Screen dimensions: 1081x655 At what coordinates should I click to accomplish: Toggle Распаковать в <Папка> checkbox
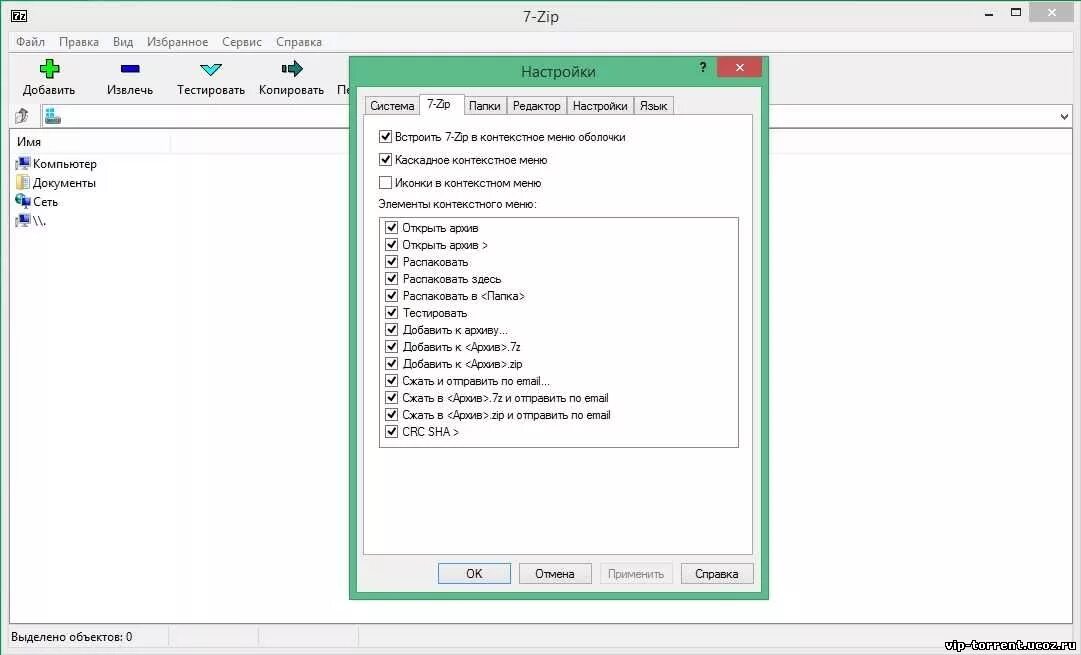click(392, 296)
